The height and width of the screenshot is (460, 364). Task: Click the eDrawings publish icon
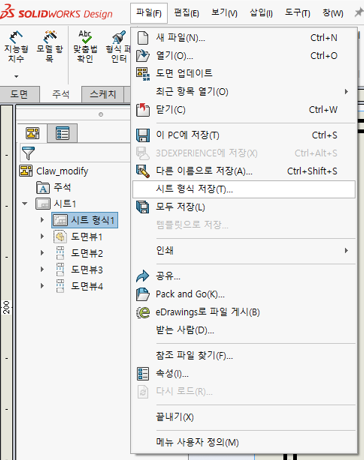143,312
